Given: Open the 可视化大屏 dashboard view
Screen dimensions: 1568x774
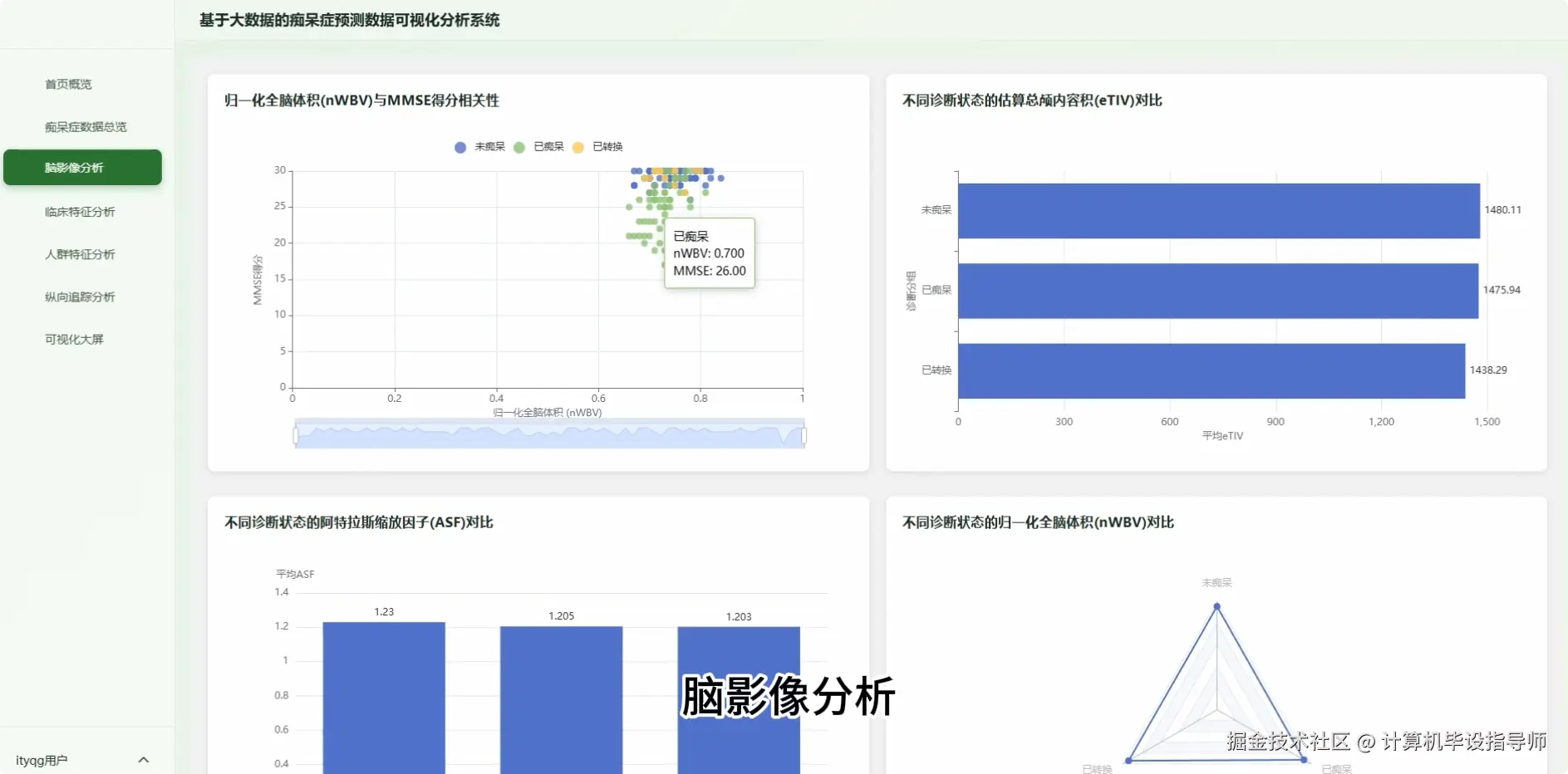Looking at the screenshot, I should [74, 339].
